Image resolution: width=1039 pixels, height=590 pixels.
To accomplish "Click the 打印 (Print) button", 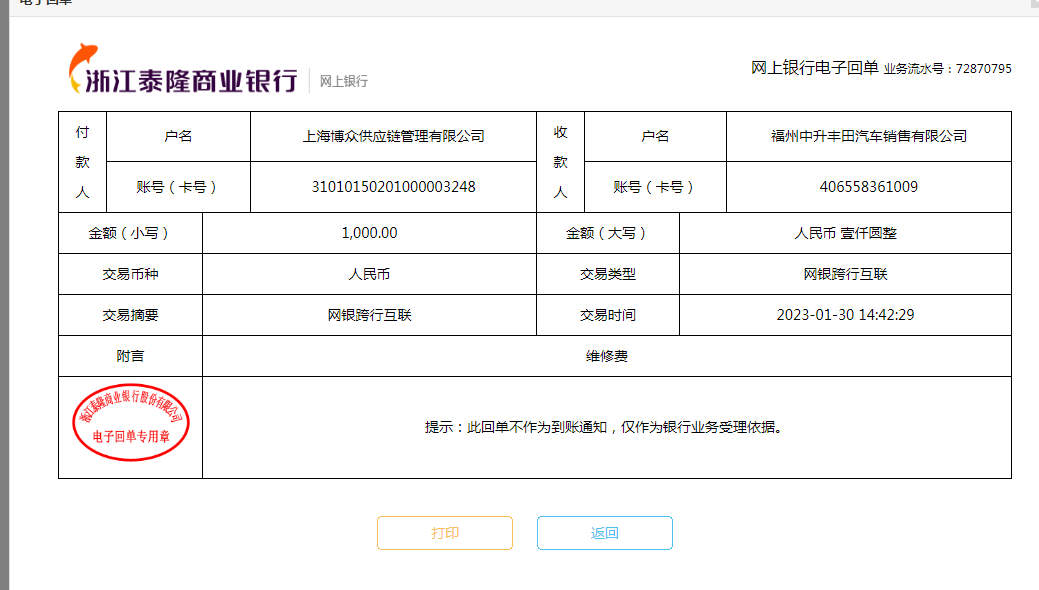I will (x=444, y=533).
